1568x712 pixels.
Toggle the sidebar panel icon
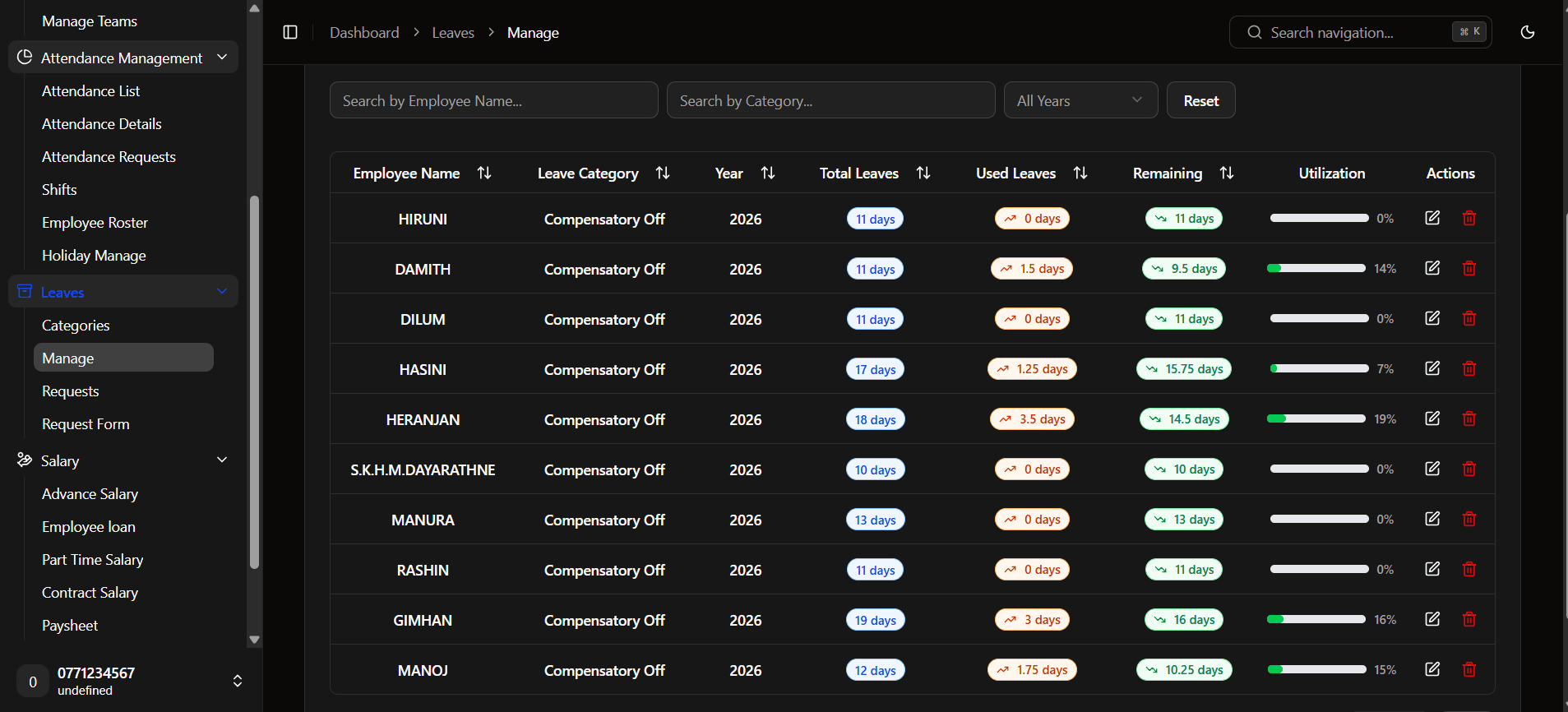[290, 32]
